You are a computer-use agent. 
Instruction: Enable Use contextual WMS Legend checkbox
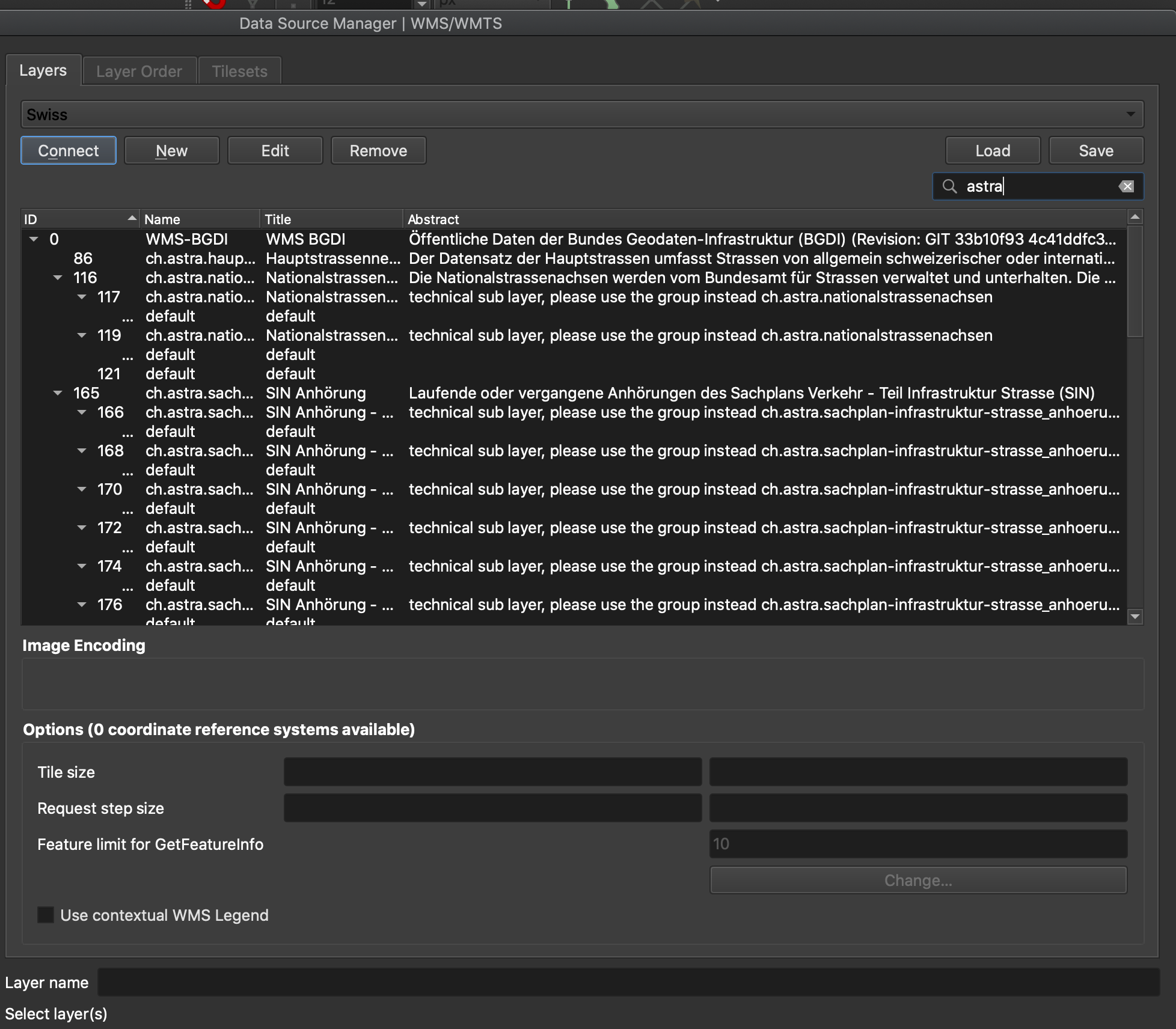(46, 915)
